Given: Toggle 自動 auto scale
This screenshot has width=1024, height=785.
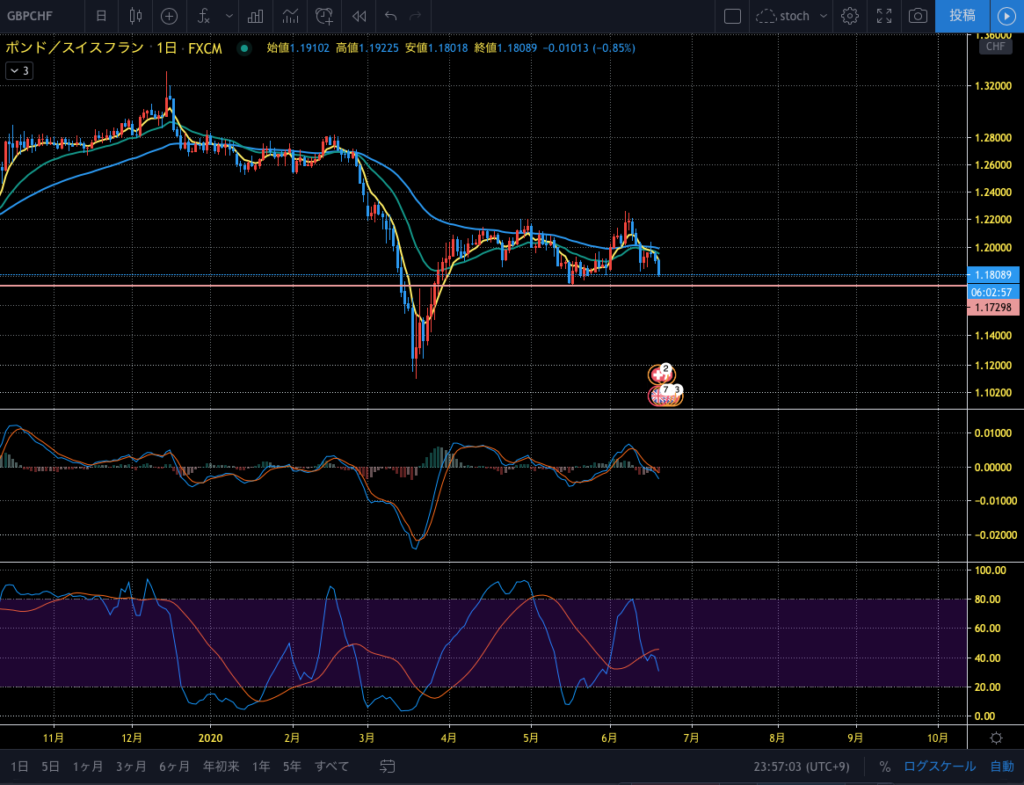Looking at the screenshot, I should [x=1002, y=766].
